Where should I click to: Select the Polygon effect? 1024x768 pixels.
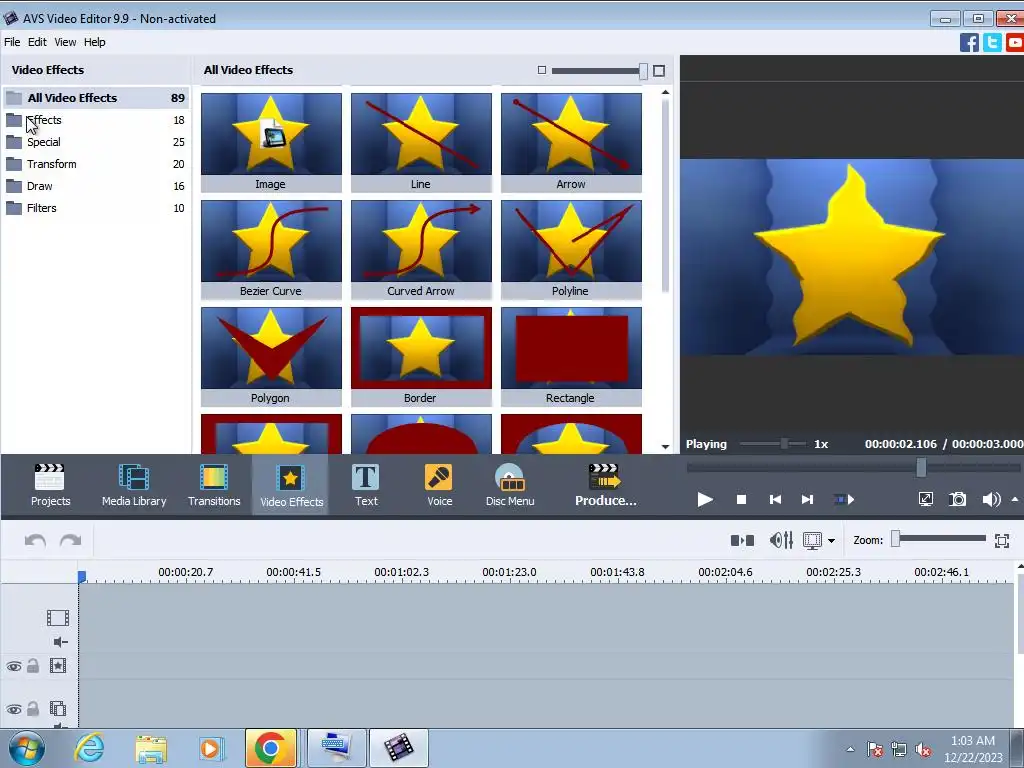pos(271,357)
